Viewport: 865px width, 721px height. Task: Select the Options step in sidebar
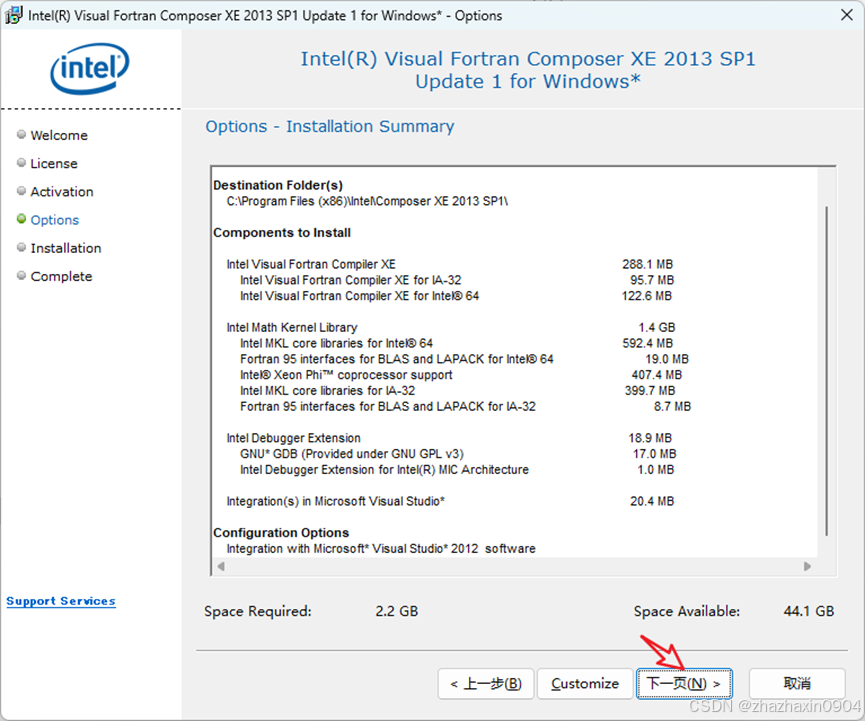pos(55,220)
